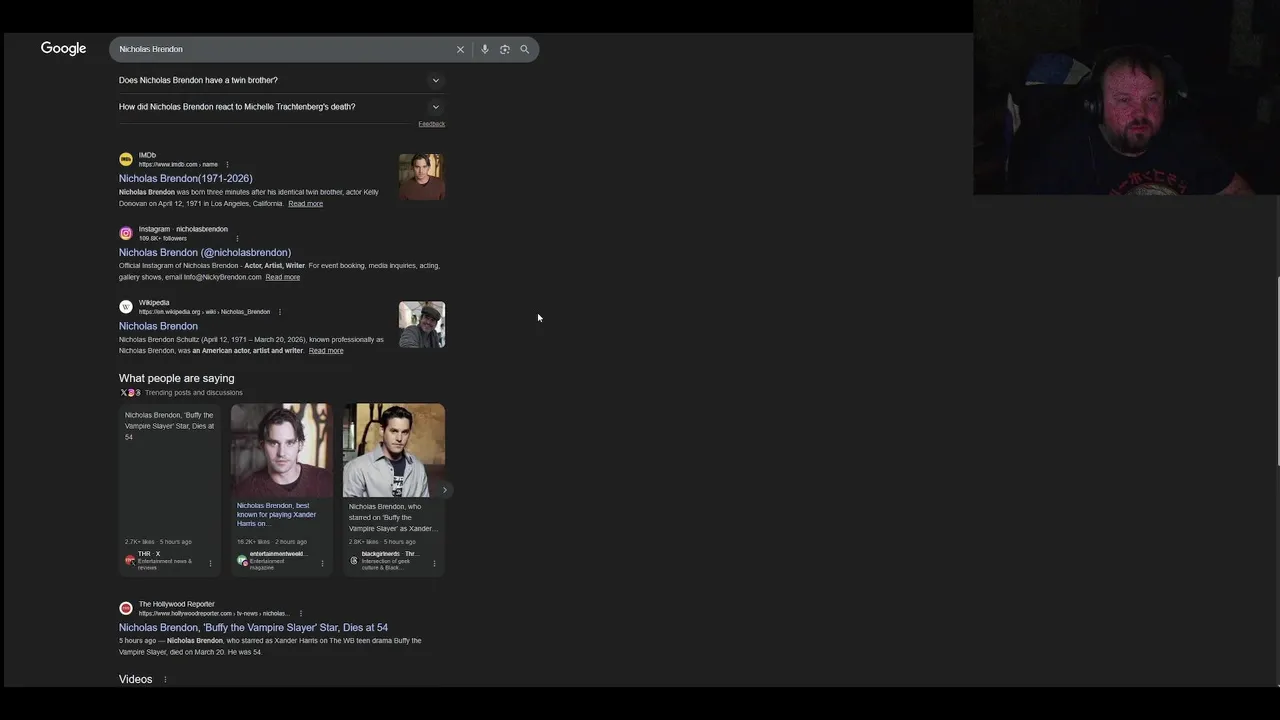
Task: Expand the Michelle Trachtenberg's death question
Action: [x=282, y=107]
